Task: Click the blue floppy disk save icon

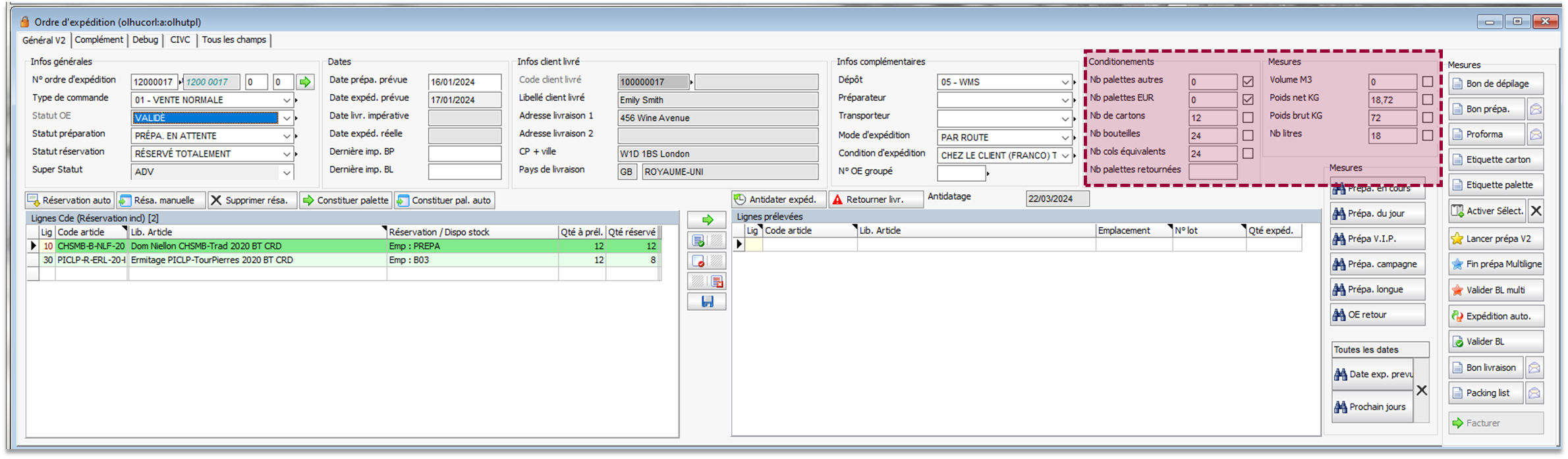Action: [707, 302]
